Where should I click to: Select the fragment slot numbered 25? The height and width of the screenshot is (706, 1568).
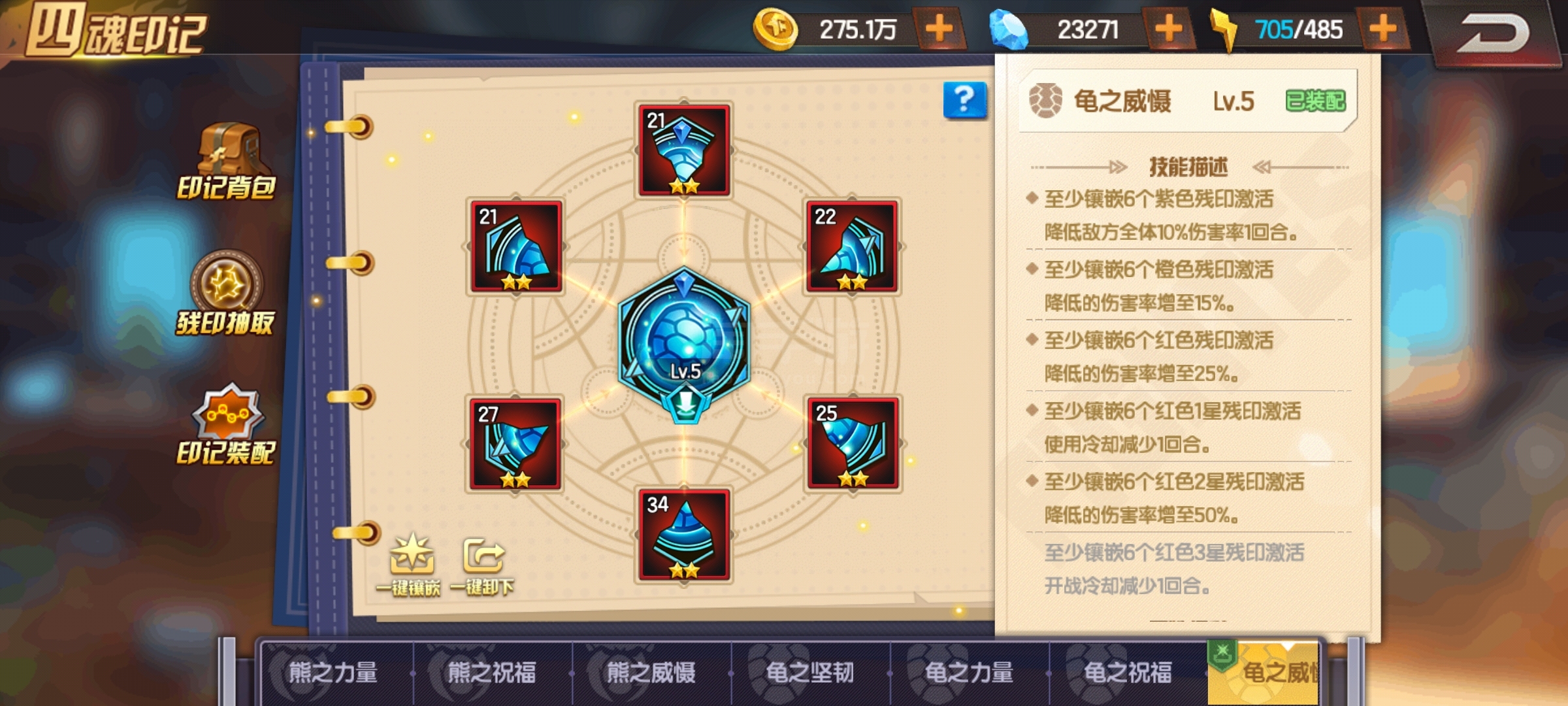[x=852, y=443]
